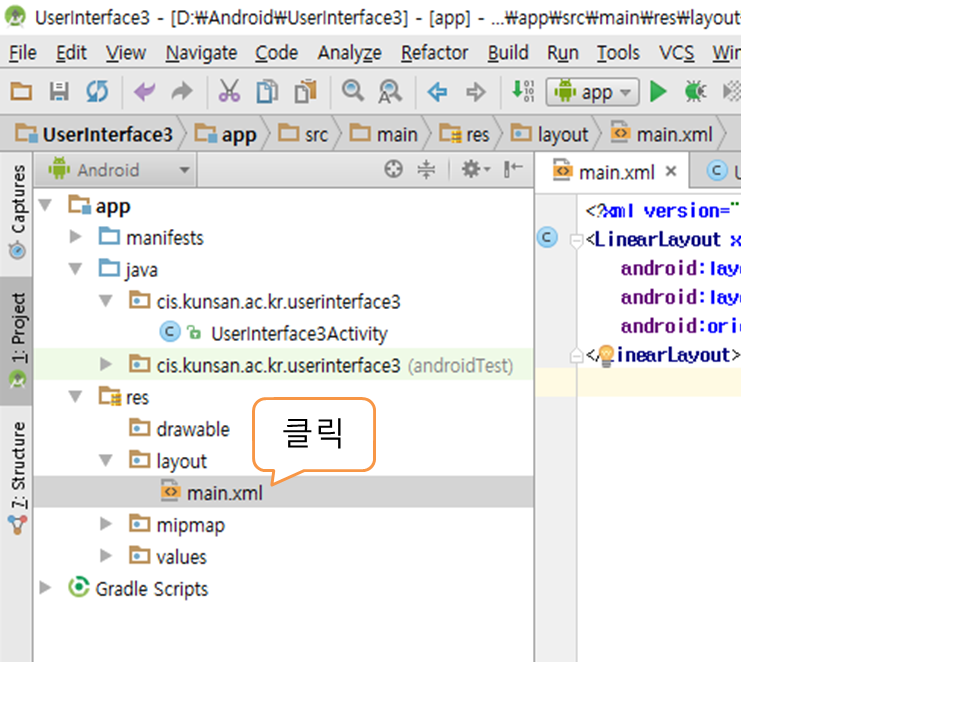Click the Synchronize icon in the toolbar
The image size is (960, 720).
tap(96, 92)
